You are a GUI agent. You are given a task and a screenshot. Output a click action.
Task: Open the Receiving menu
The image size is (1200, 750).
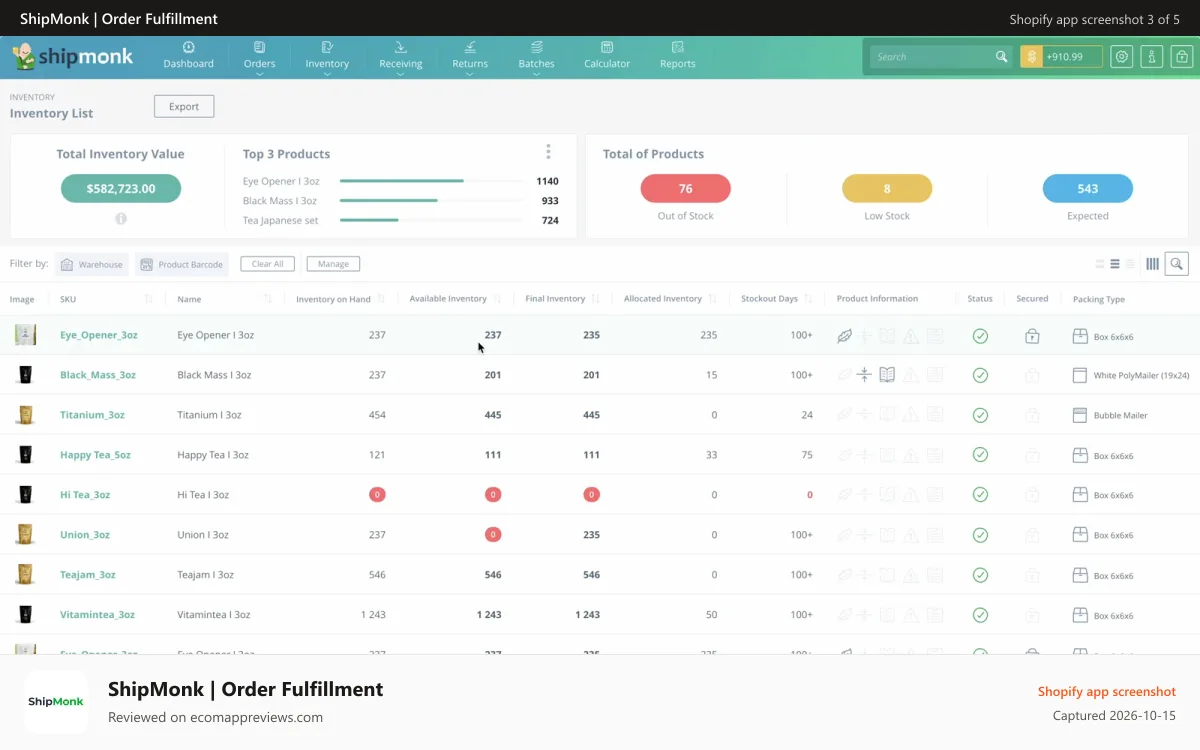click(401, 57)
